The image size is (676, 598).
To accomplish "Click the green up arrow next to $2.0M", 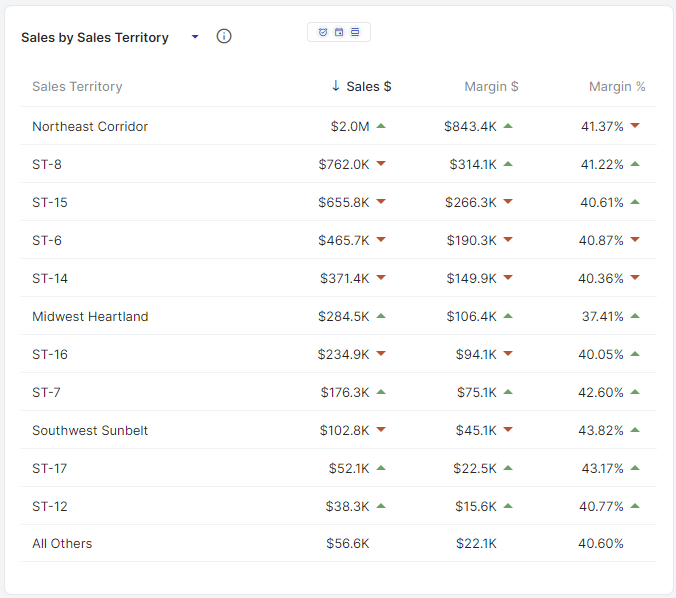I will tap(381, 126).
